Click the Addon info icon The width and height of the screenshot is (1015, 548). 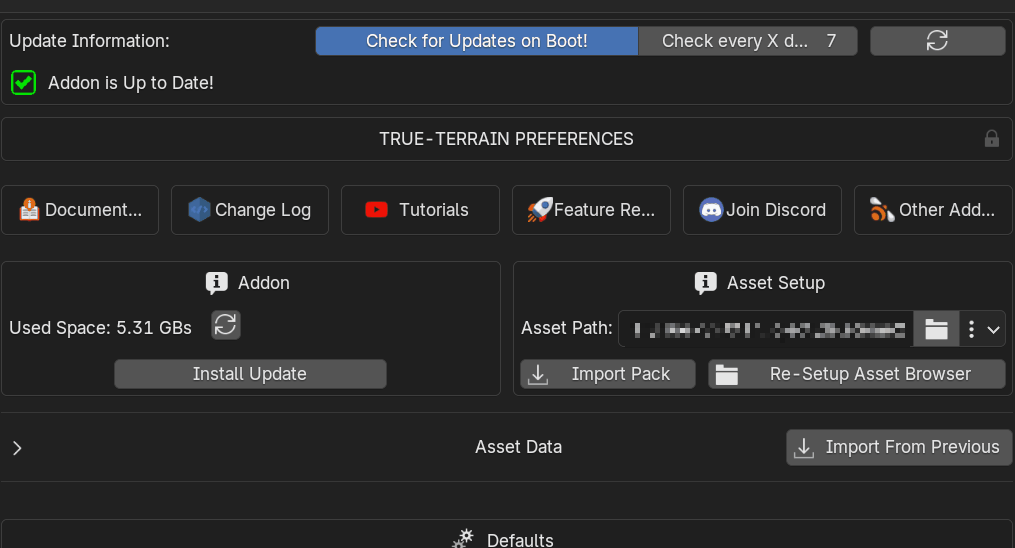click(x=216, y=283)
